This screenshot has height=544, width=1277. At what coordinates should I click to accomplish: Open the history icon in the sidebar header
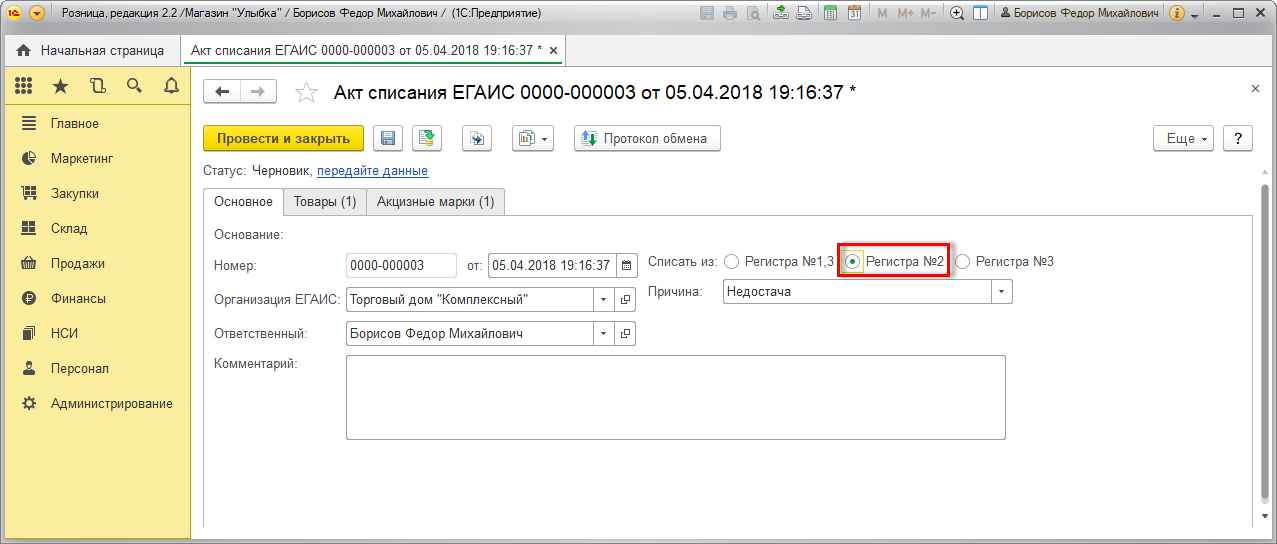pyautogui.click(x=97, y=86)
